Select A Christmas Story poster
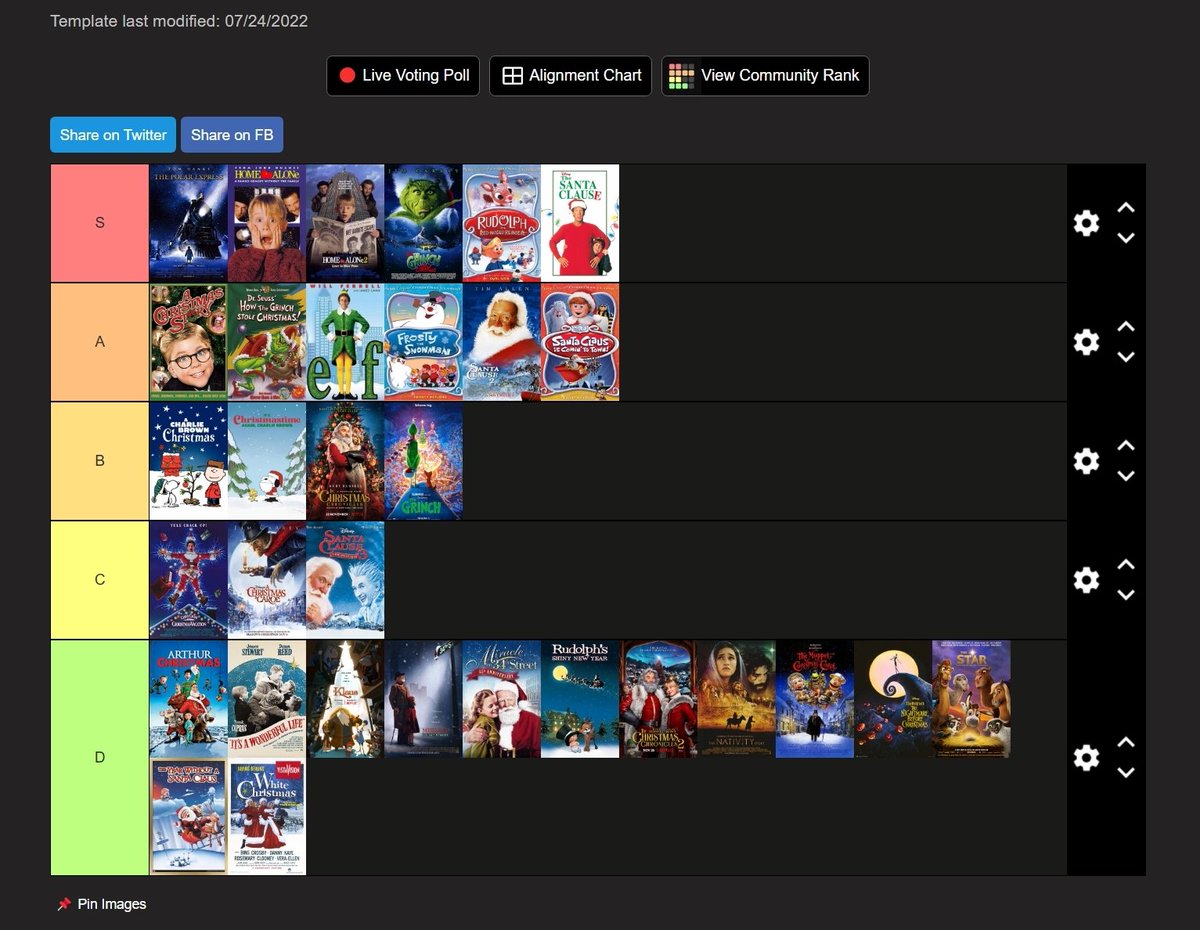 [189, 342]
